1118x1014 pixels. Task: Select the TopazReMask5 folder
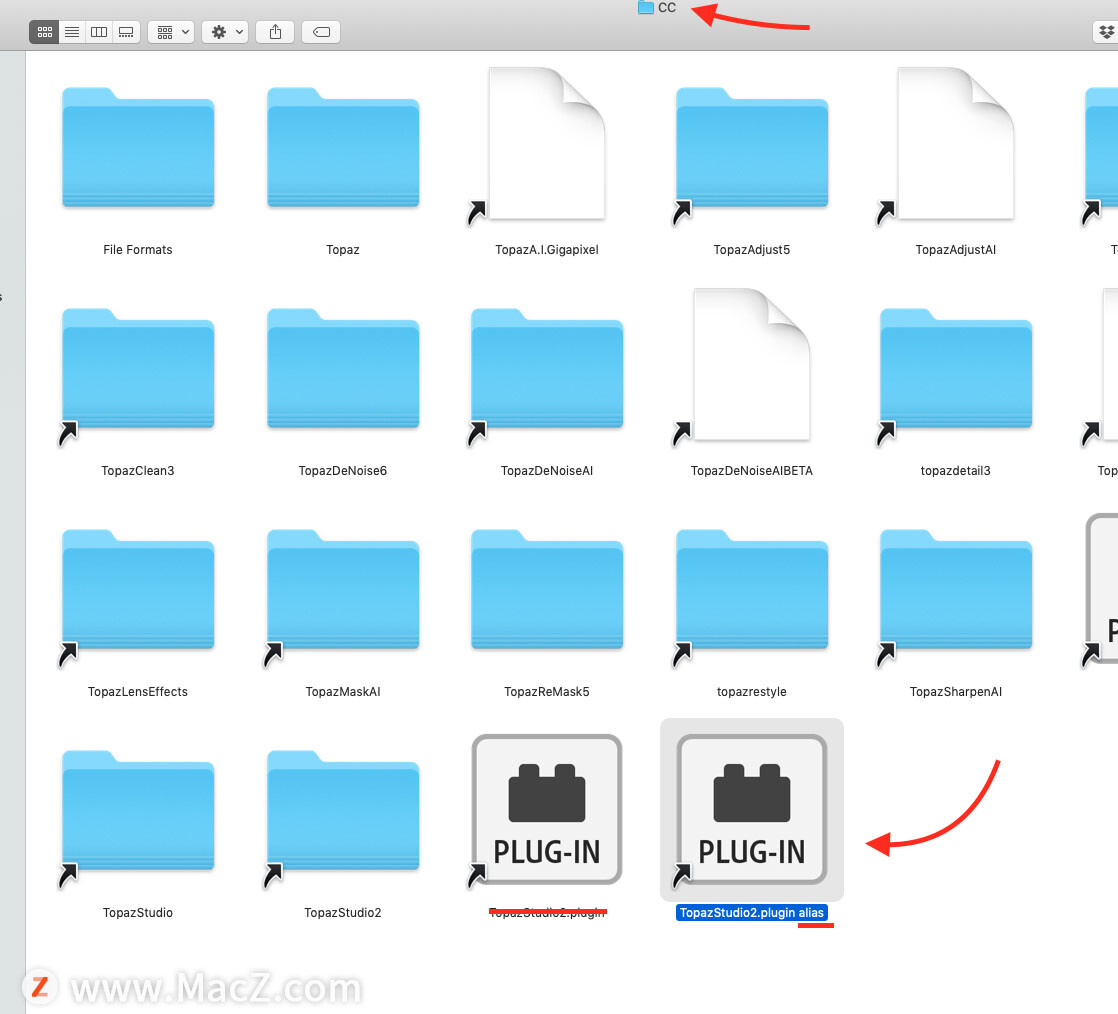pyautogui.click(x=547, y=590)
